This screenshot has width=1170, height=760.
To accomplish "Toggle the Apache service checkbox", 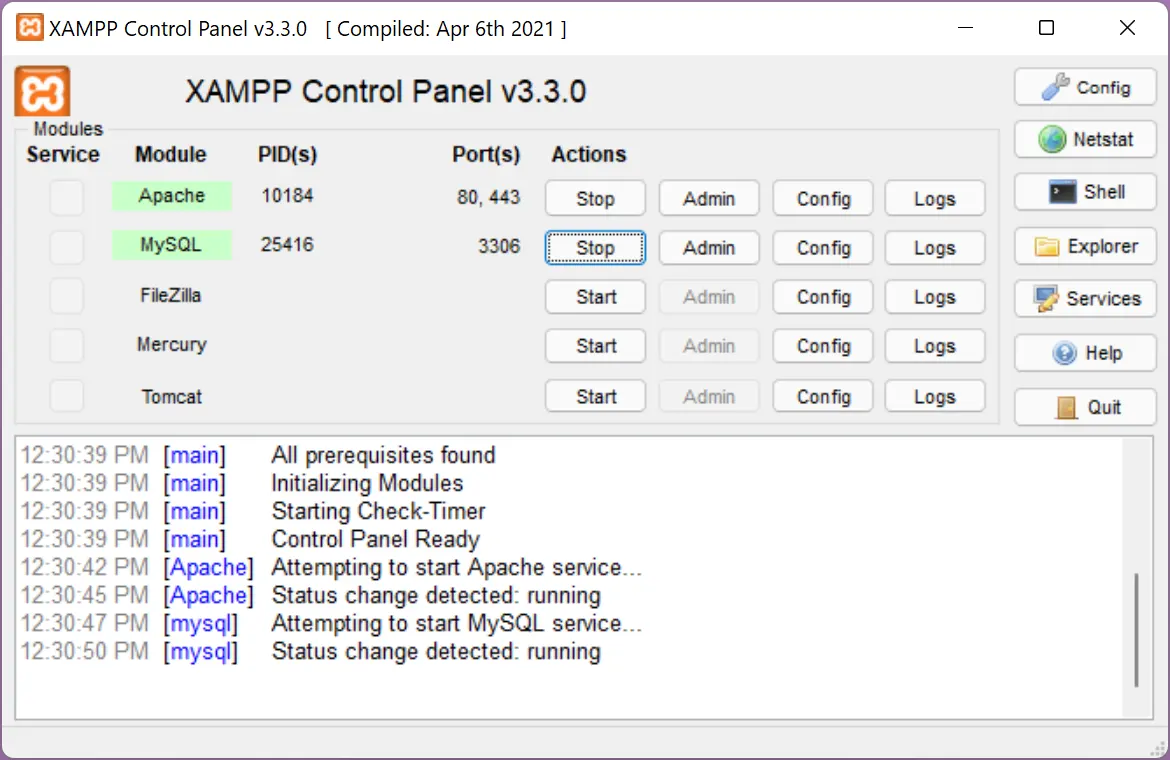I will [67, 198].
